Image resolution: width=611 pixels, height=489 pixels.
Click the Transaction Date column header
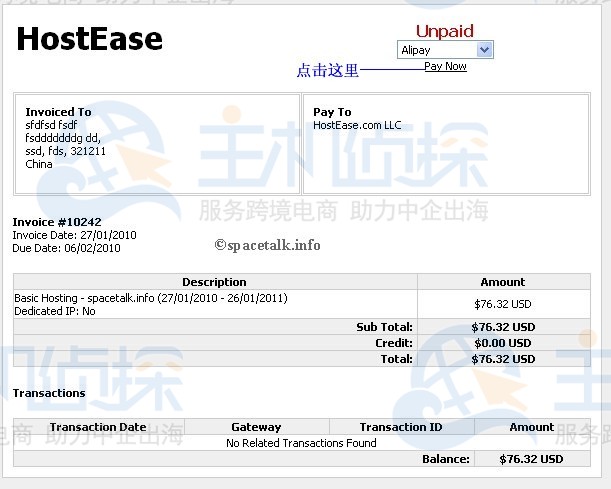[x=98, y=427]
